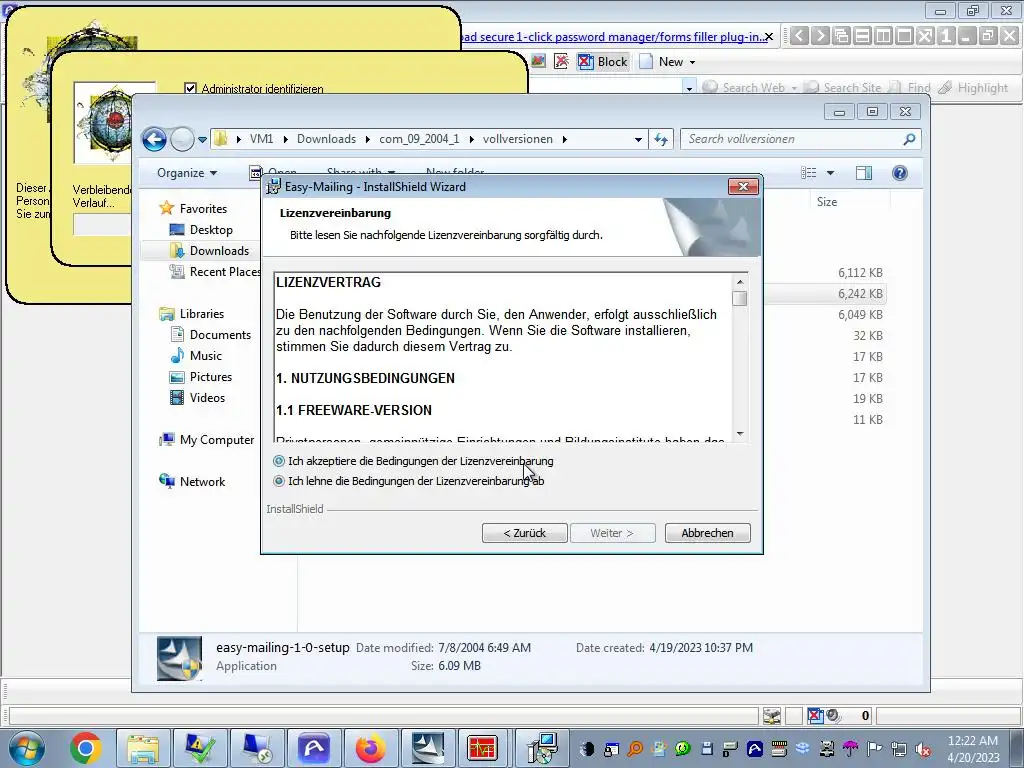The image size is (1024, 768).
Task: Close the Easy-Mailing InstallShield Wizard
Action: pyautogui.click(x=743, y=187)
